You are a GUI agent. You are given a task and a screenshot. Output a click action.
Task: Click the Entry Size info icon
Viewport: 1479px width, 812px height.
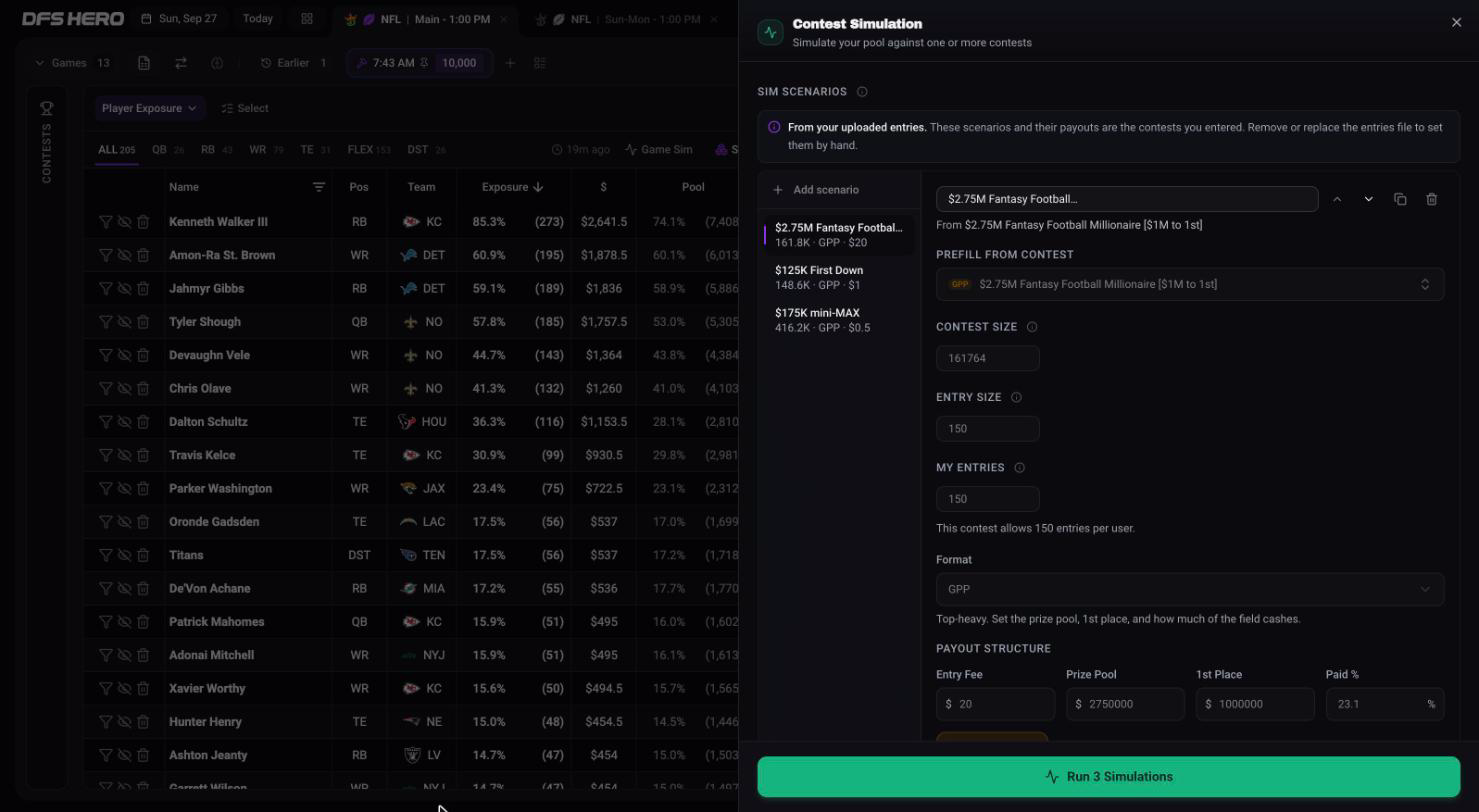tap(1016, 397)
